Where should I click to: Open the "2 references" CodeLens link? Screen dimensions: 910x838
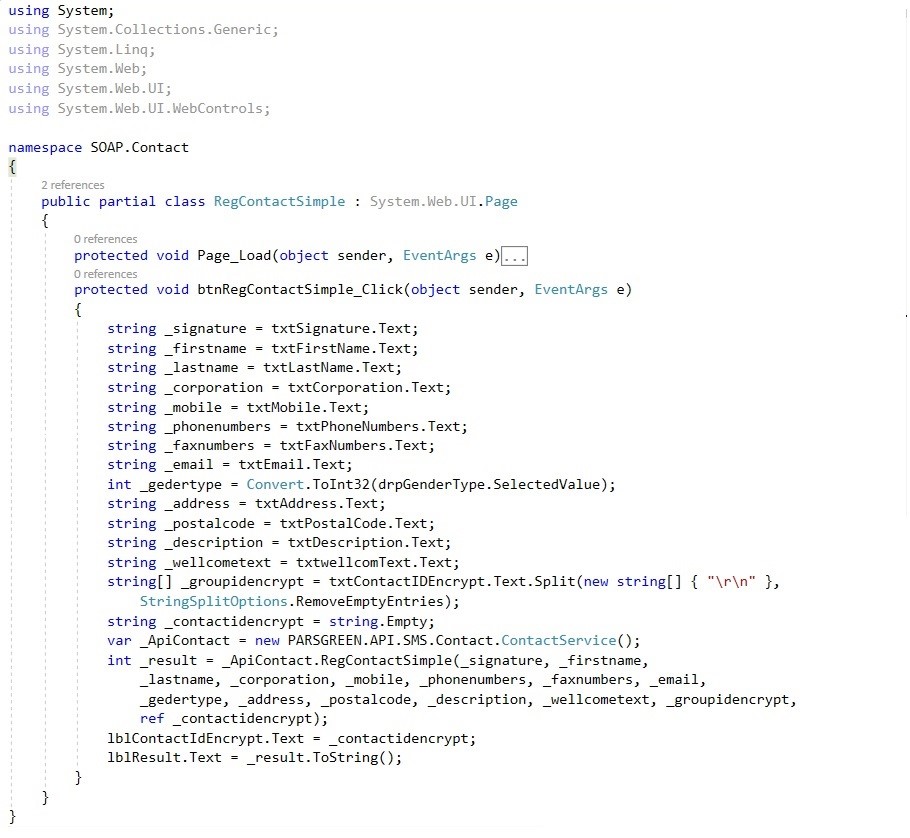tap(72, 185)
